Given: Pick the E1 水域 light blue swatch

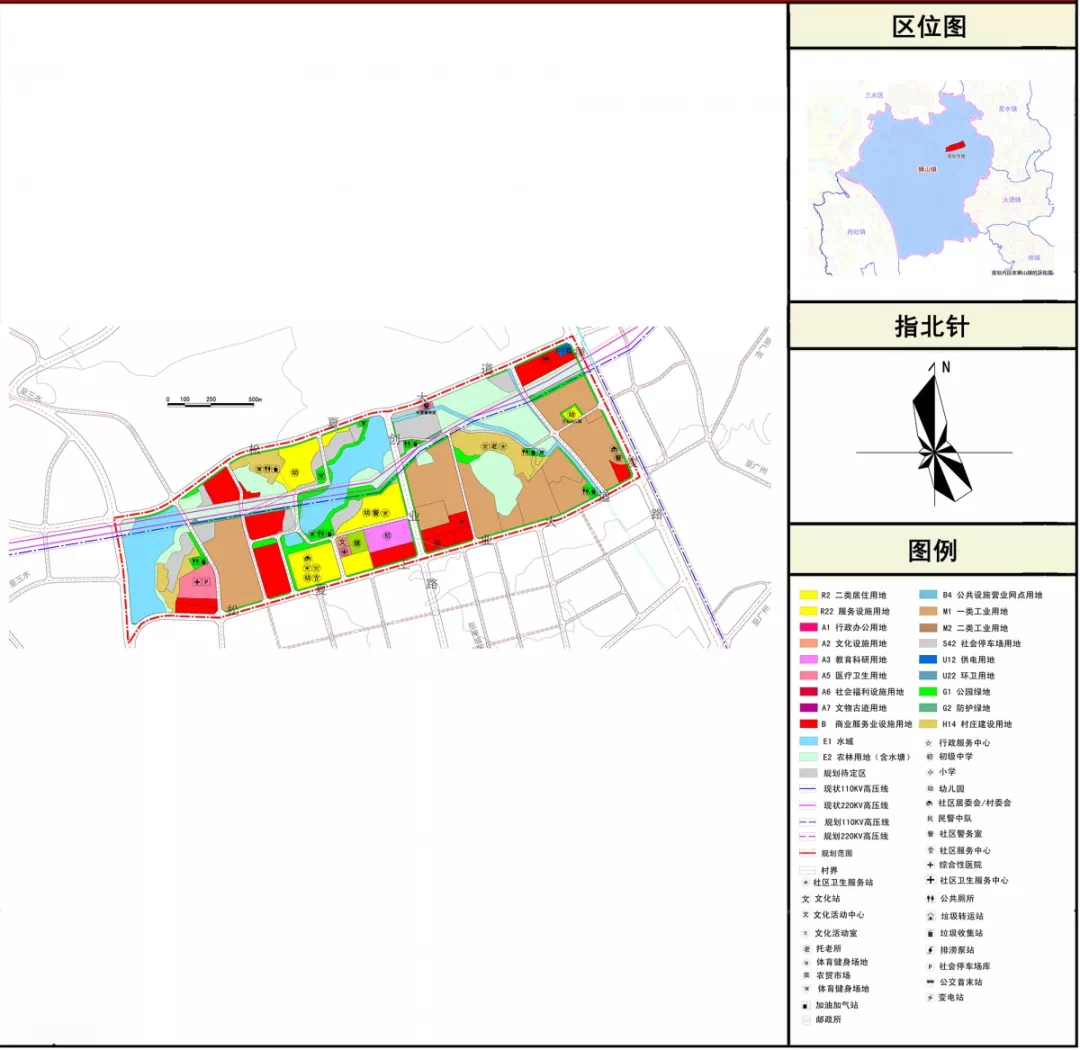Looking at the screenshot, I should pyautogui.click(x=811, y=741).
